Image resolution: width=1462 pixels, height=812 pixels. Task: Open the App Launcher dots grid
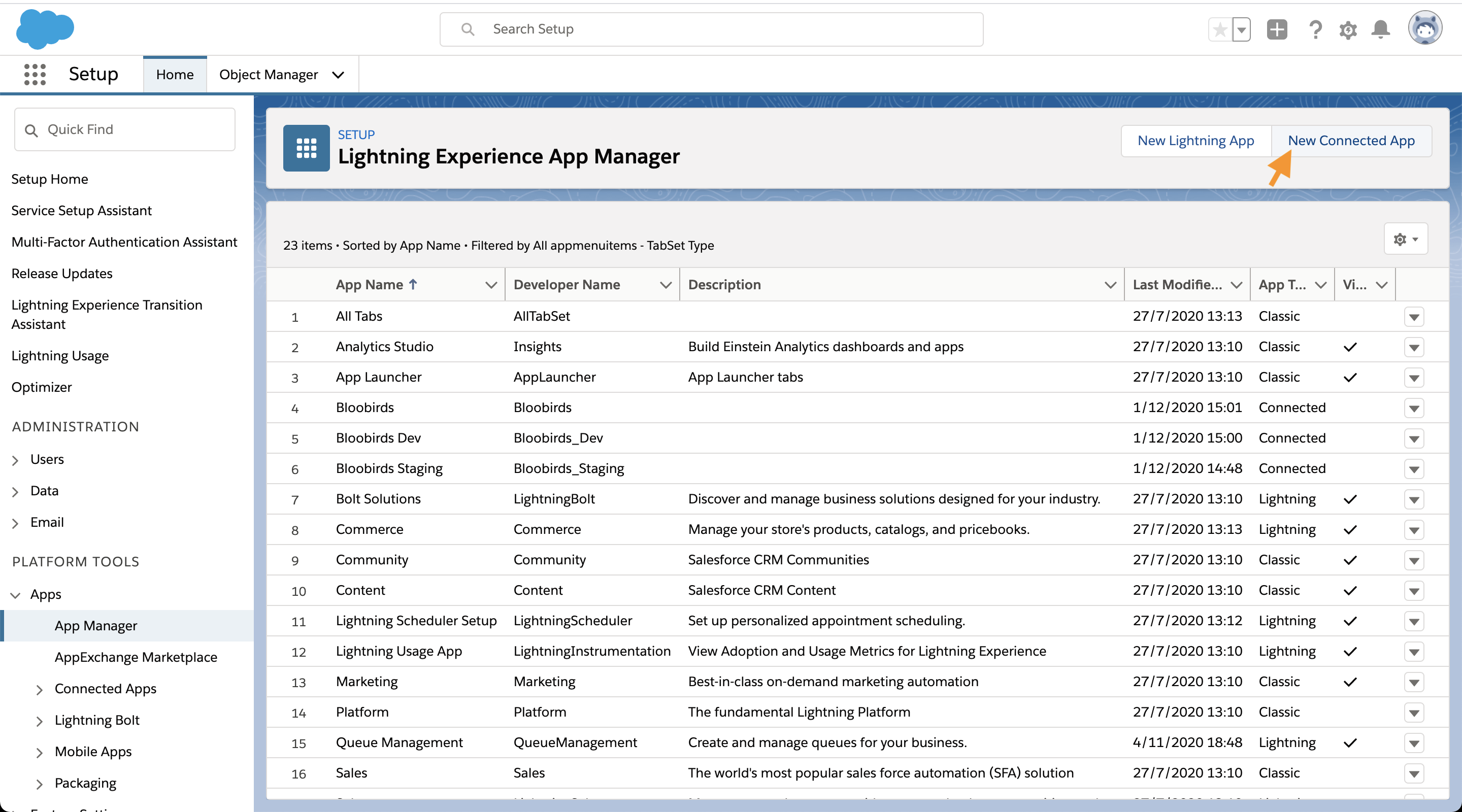click(x=35, y=74)
